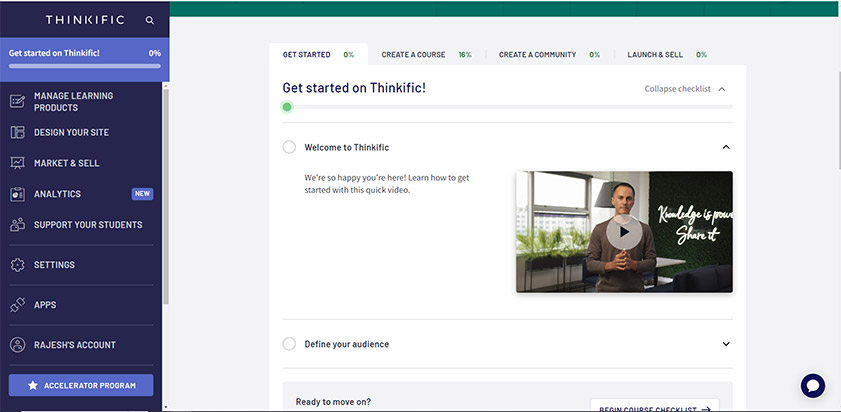The width and height of the screenshot is (841, 412).
Task: Click Begin Course Checklist button
Action: point(654,406)
